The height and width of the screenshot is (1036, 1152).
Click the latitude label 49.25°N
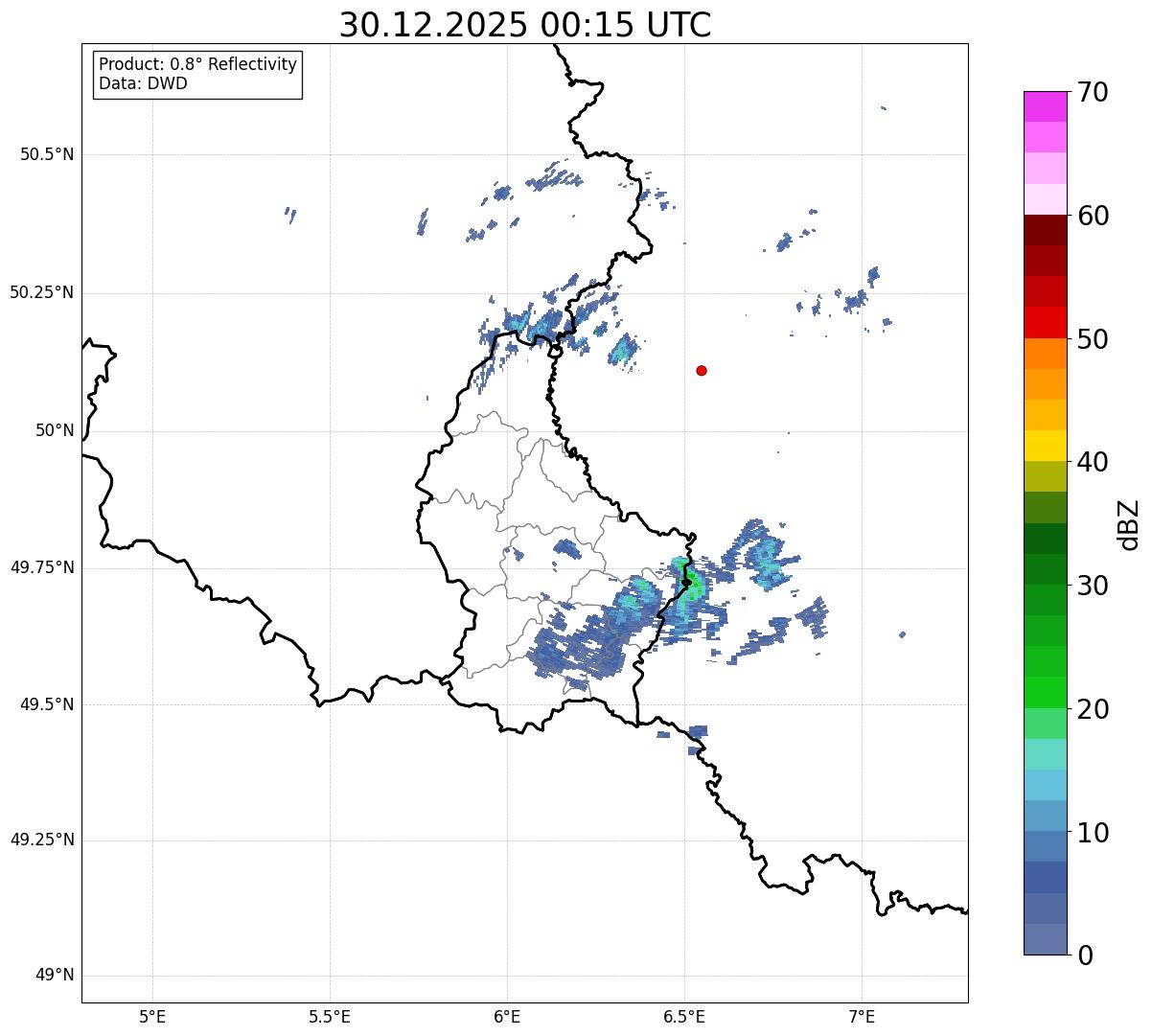point(41,840)
